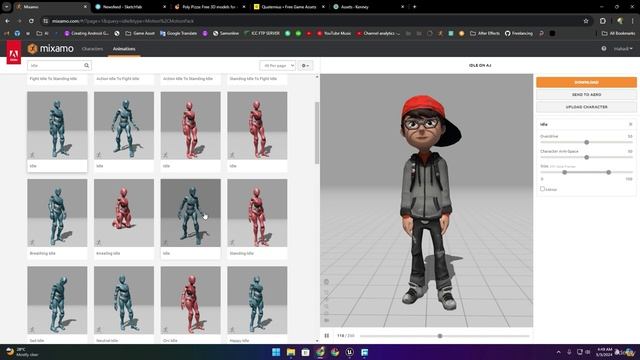The image size is (640, 360).
Task: Open the tab search dropdown arrow
Action: tap(7, 7)
